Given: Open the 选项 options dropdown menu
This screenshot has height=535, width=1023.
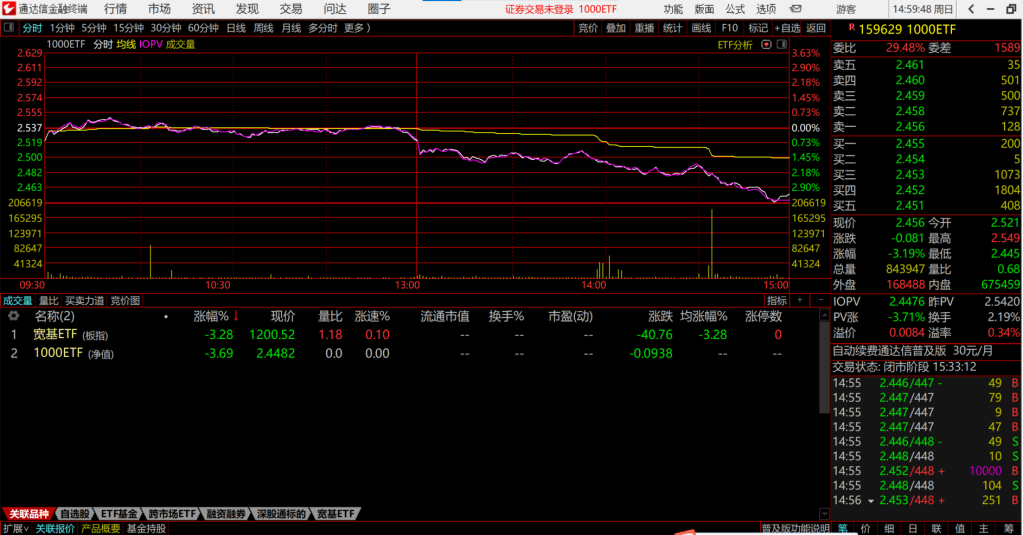Looking at the screenshot, I should pyautogui.click(x=765, y=9).
